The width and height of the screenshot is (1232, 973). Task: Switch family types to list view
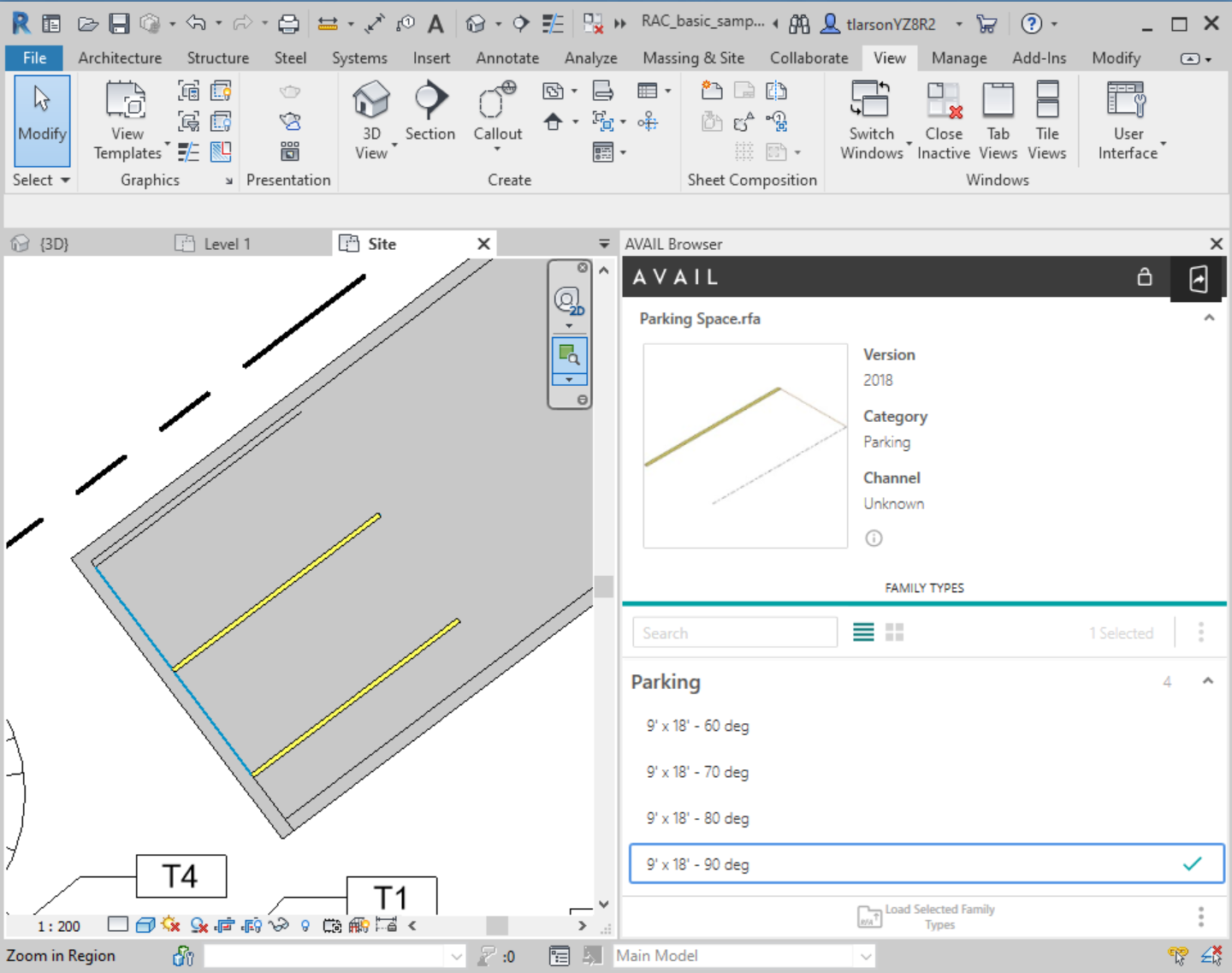click(x=863, y=632)
